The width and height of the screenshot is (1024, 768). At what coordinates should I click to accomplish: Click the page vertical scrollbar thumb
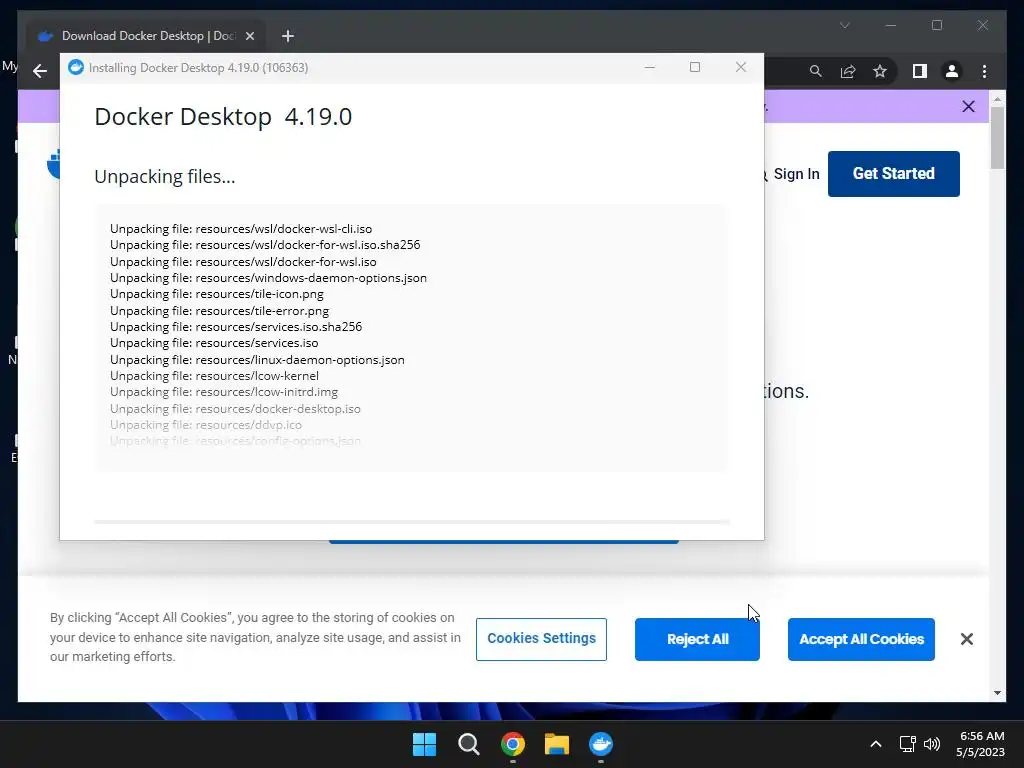click(997, 138)
